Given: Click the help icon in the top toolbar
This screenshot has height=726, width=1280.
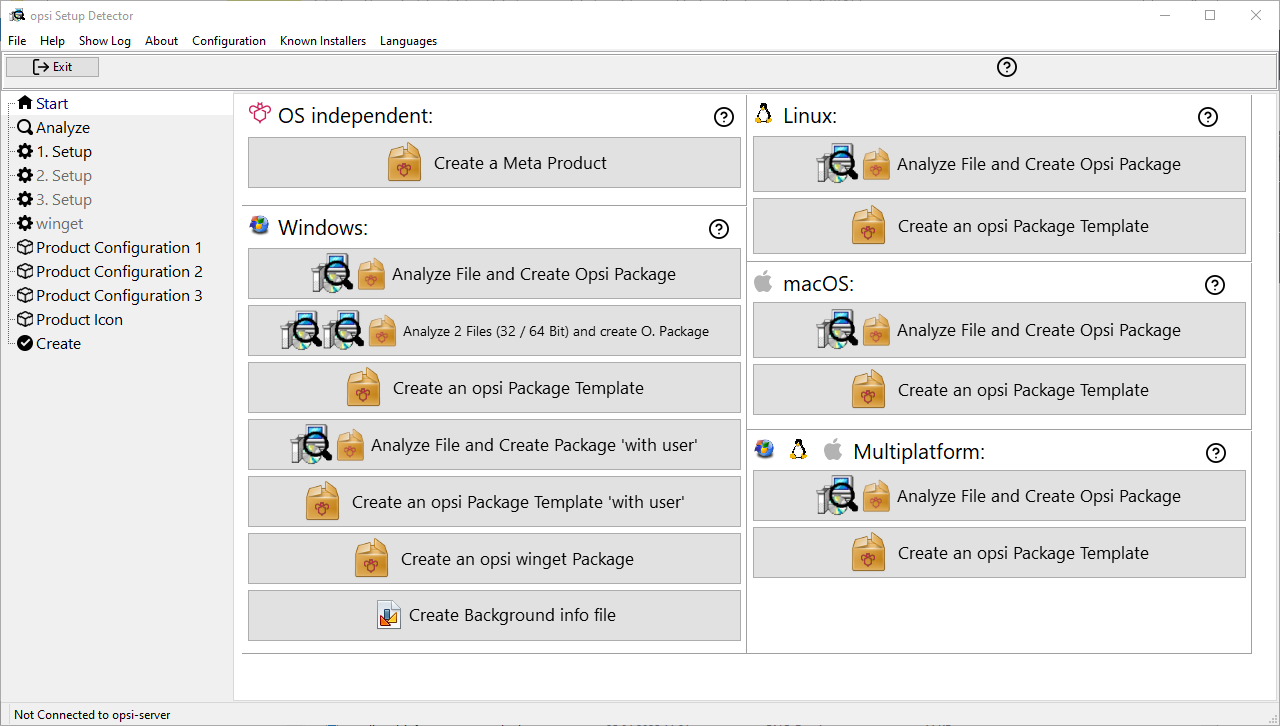Looking at the screenshot, I should click(x=1007, y=67).
